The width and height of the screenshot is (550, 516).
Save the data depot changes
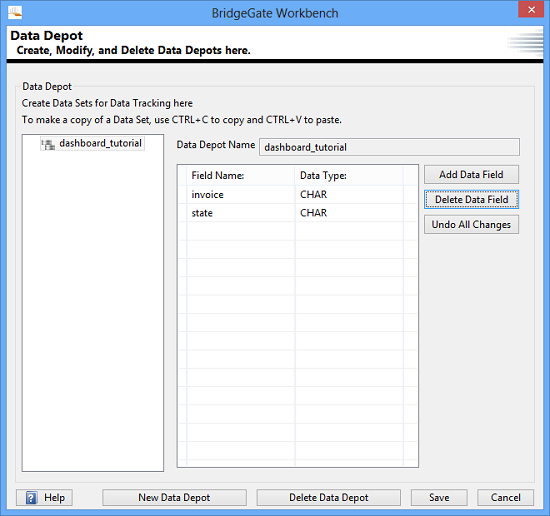tap(439, 497)
